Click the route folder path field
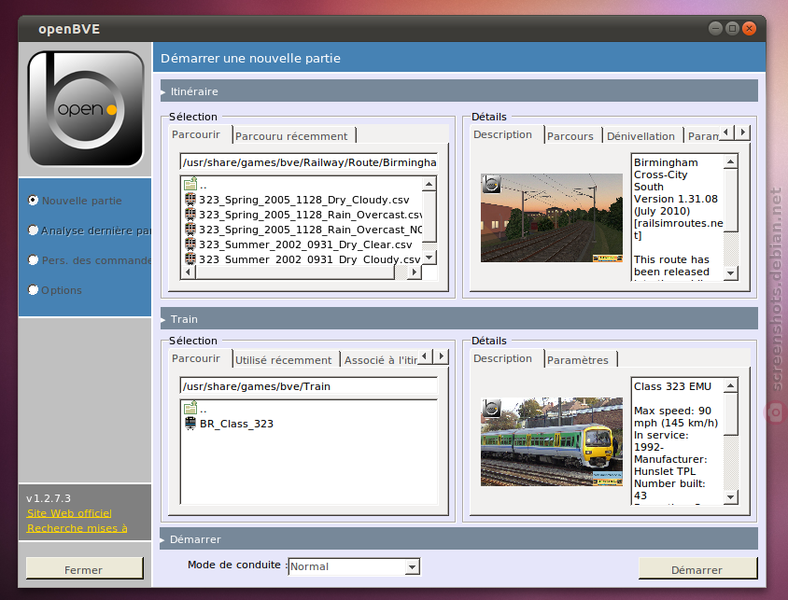This screenshot has width=788, height=600. 309,162
